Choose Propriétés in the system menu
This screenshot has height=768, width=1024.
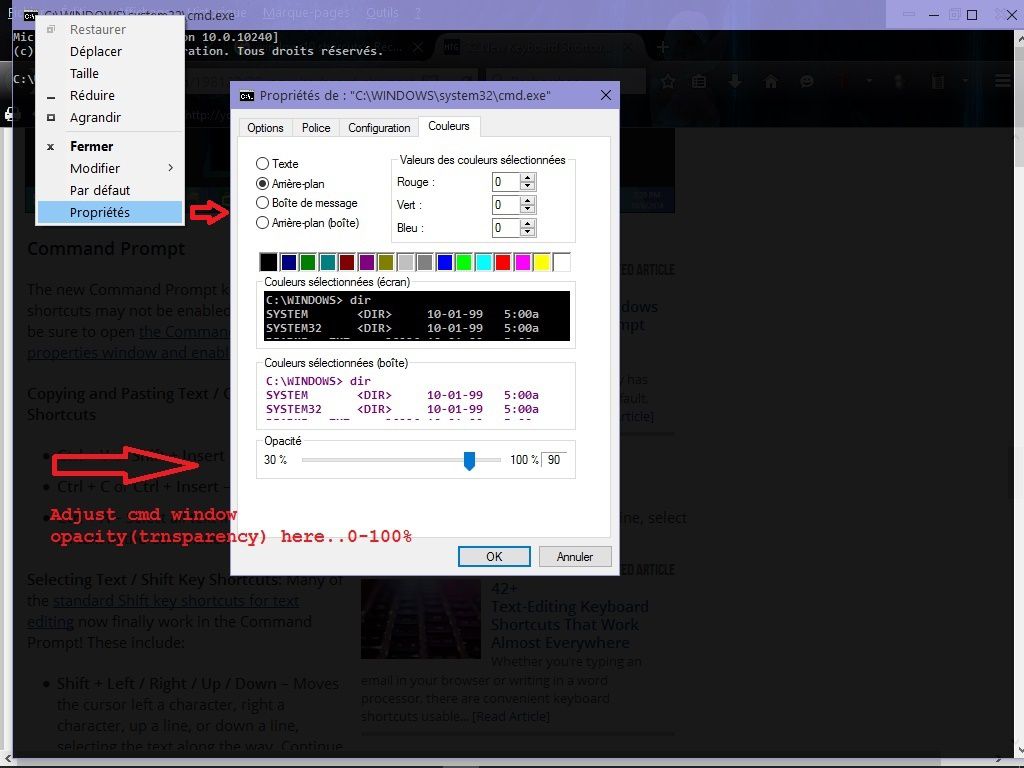110,212
